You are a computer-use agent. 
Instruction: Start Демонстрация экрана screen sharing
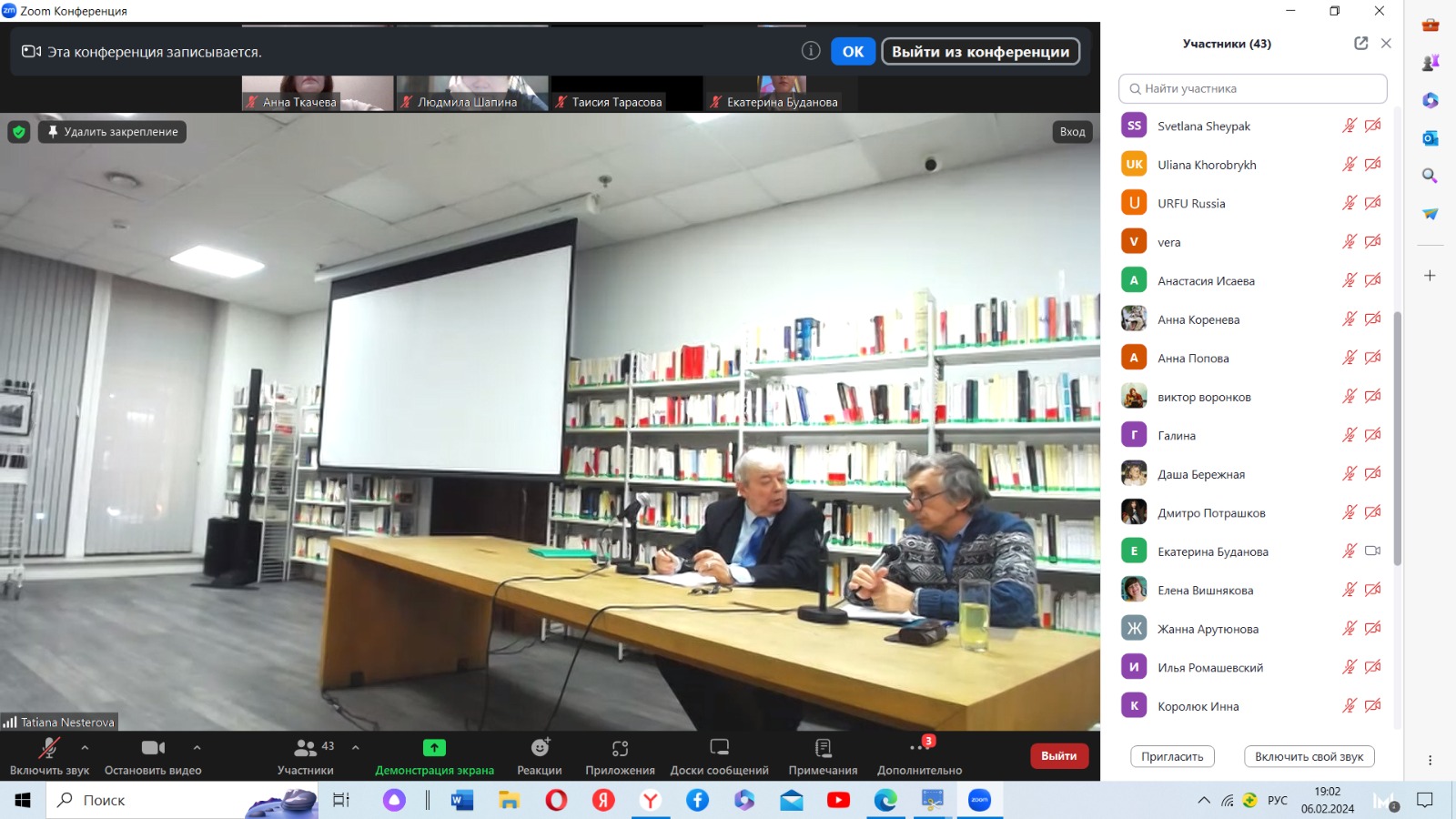pos(434,756)
